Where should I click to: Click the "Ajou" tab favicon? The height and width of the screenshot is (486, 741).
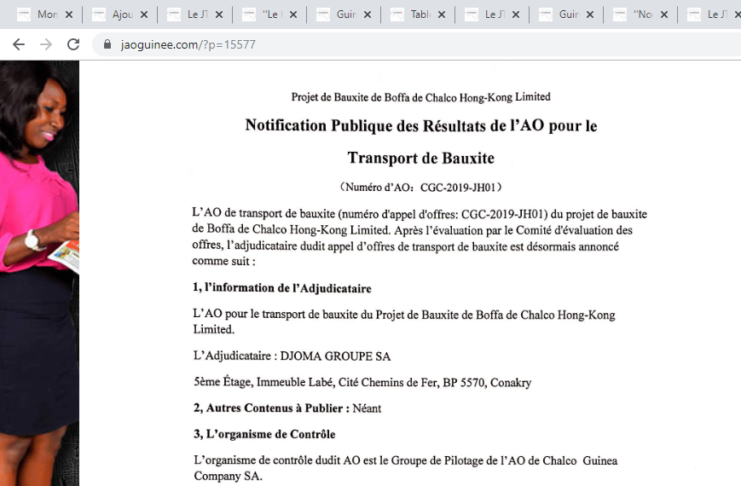pos(99,15)
